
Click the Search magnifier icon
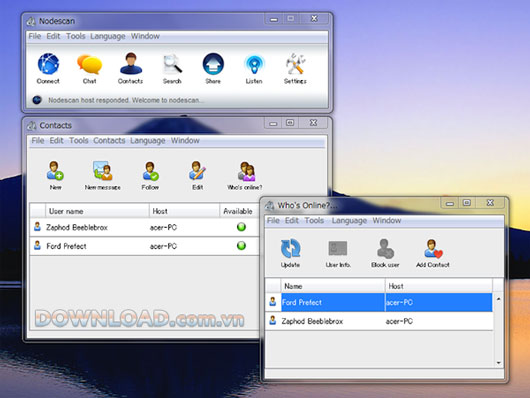coord(172,64)
